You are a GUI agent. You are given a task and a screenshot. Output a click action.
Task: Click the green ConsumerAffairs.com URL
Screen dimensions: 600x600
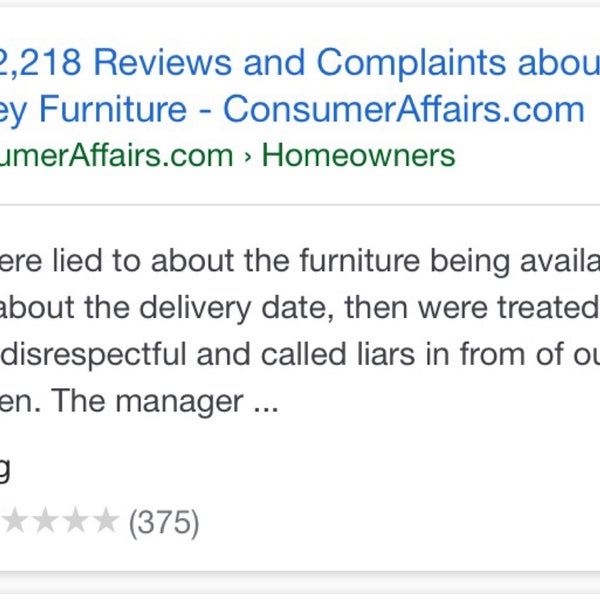click(x=116, y=155)
